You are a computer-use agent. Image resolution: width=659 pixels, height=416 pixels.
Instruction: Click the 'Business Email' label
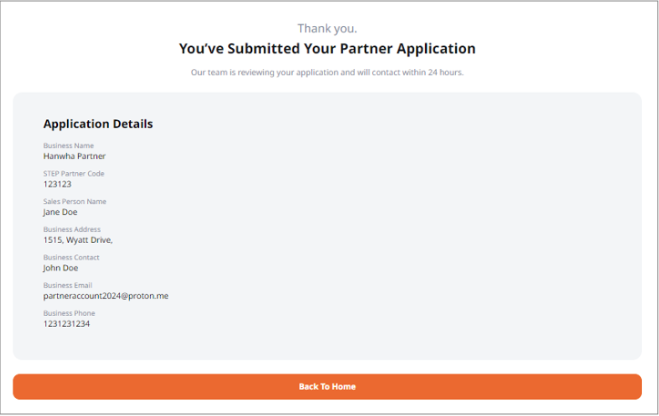(68, 285)
